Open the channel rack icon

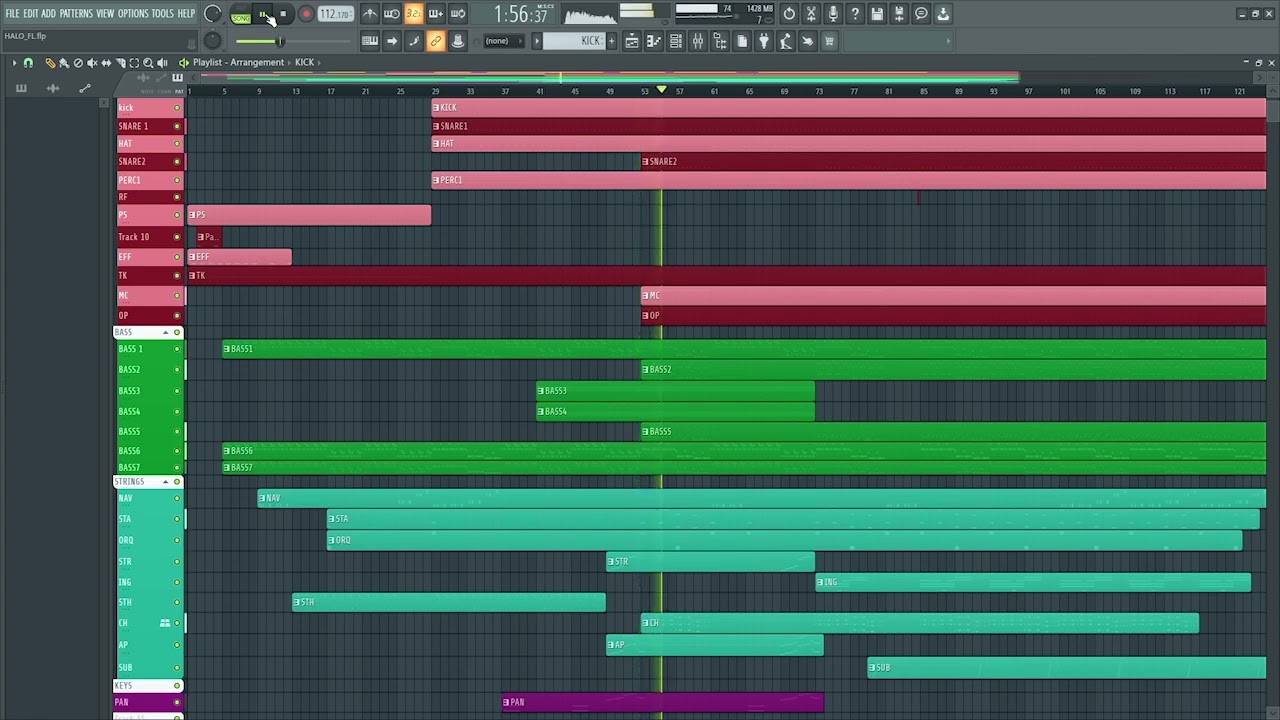[x=676, y=41]
